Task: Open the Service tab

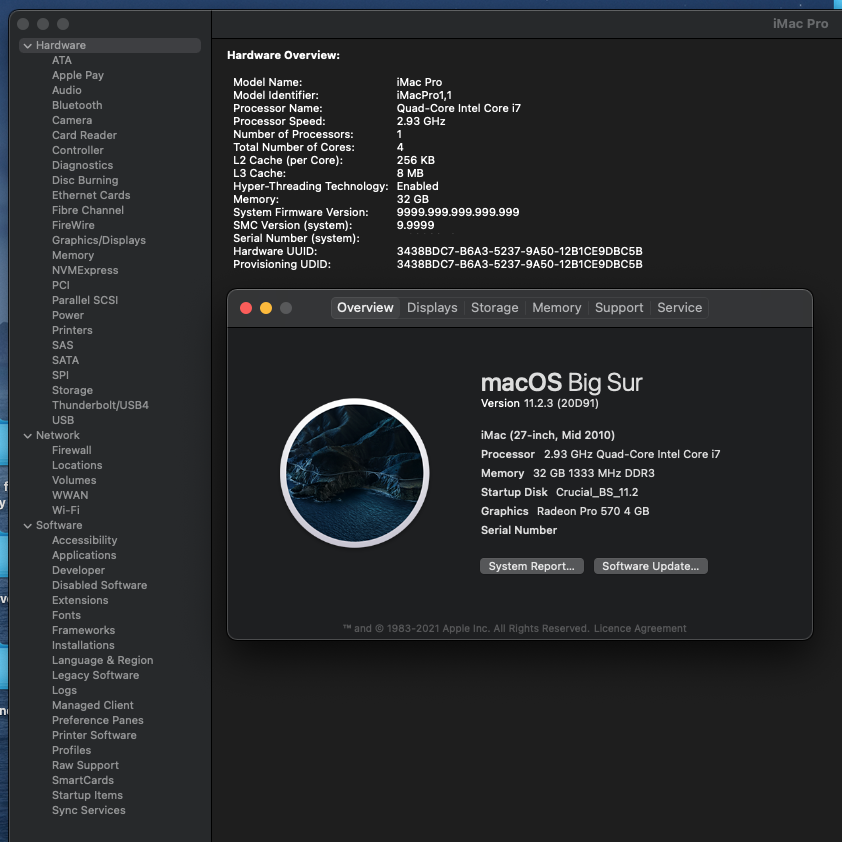Action: [x=679, y=308]
